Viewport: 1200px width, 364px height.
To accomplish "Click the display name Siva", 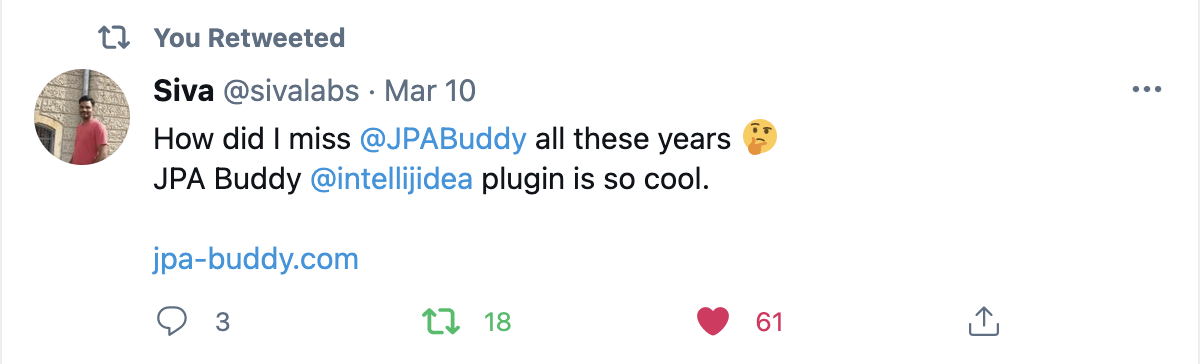I will tap(182, 91).
